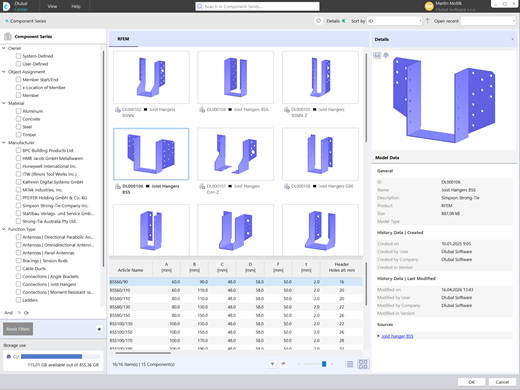Viewport: 520px width, 390px height.
Task: Click the Article Name column header
Action: [131, 268]
